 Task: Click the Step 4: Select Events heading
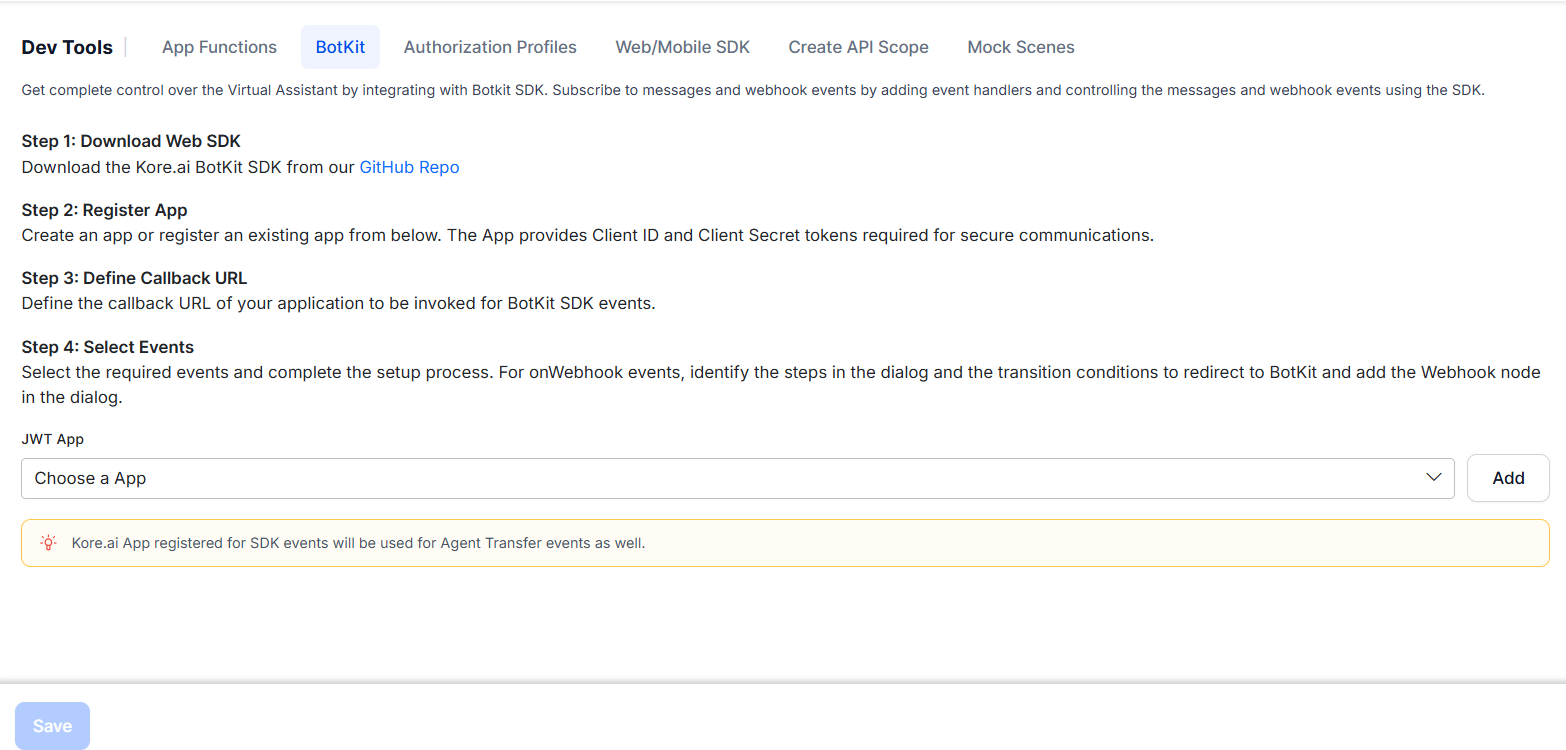pos(107,347)
